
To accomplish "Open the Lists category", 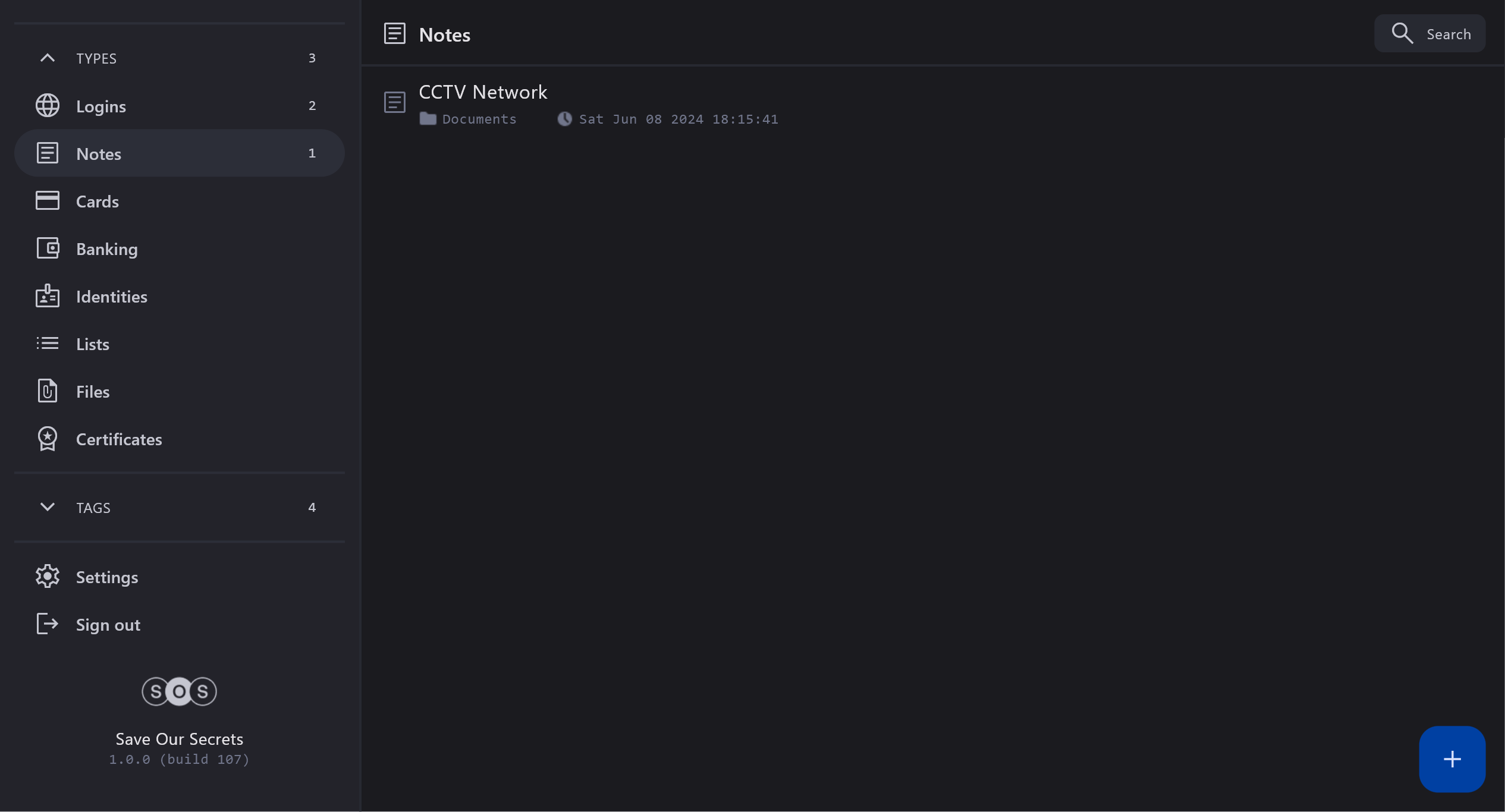I will point(93,344).
